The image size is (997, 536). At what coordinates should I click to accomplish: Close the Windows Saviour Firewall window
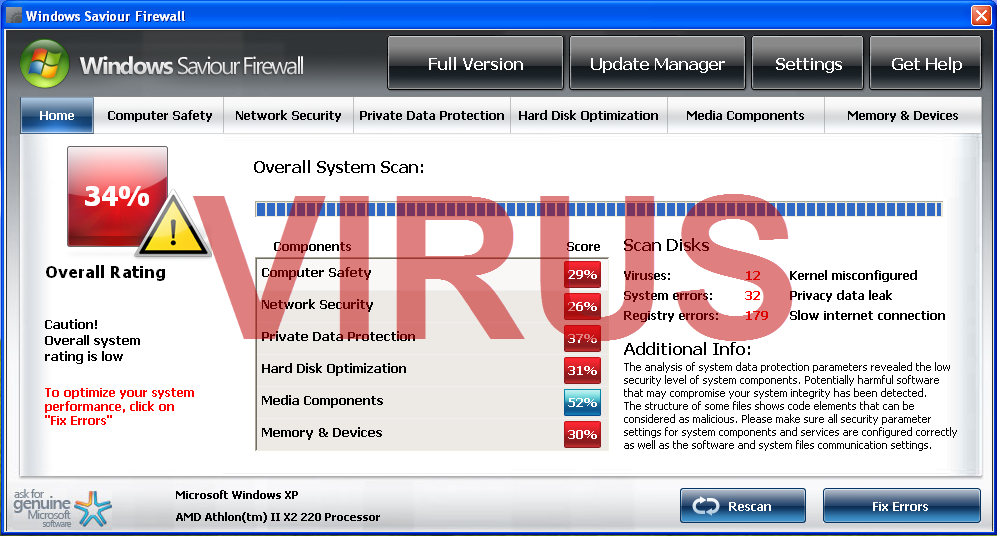(x=981, y=15)
